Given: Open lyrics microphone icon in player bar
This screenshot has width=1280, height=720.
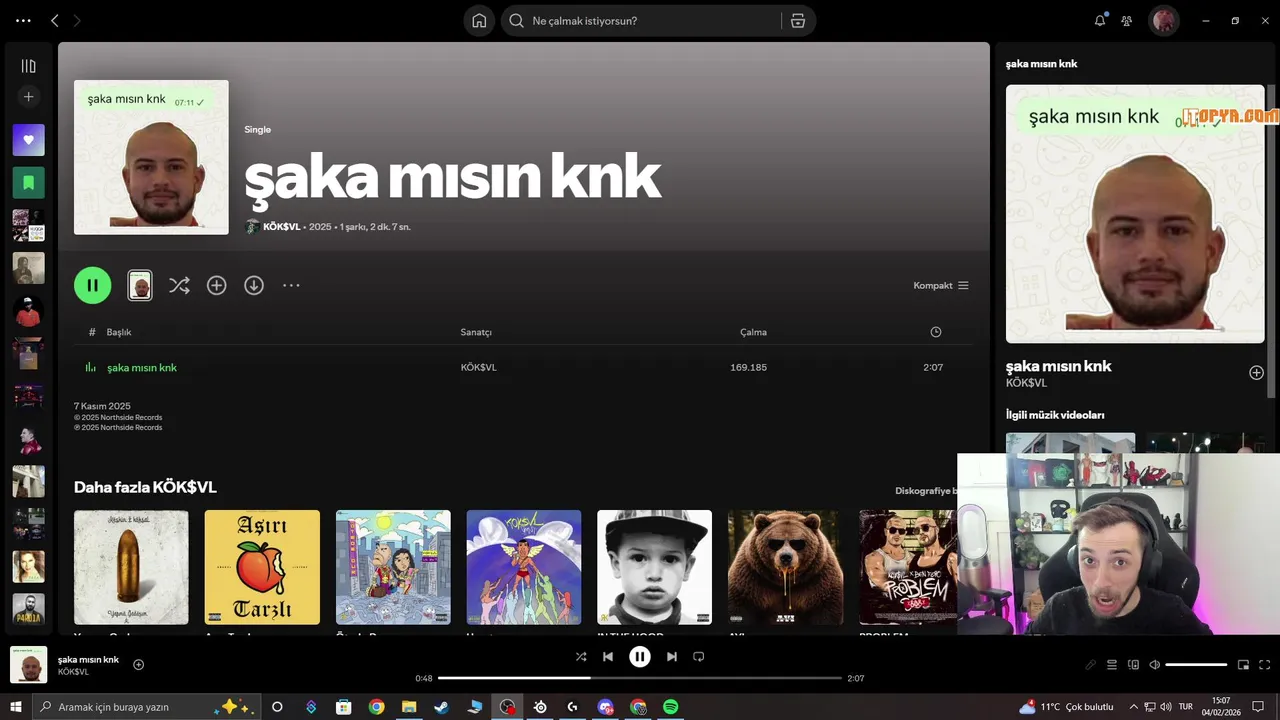Looking at the screenshot, I should pyautogui.click(x=1091, y=665).
